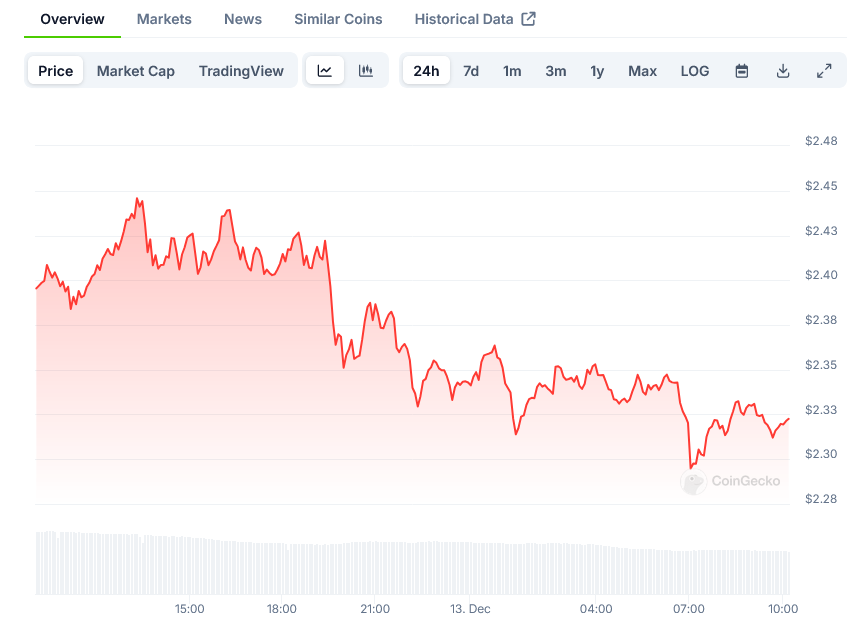Image resolution: width=847 pixels, height=631 pixels.
Task: Toggle LOG scale on the chart
Action: tap(695, 71)
